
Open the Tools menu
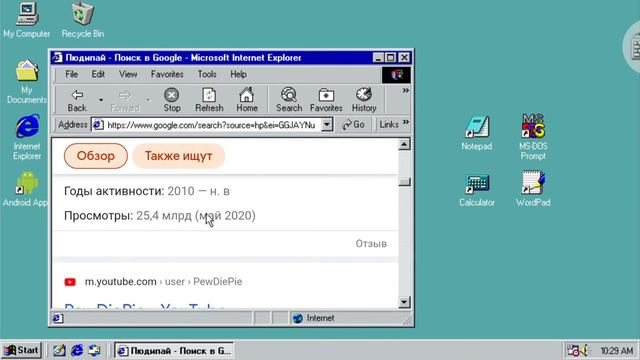coord(207,74)
